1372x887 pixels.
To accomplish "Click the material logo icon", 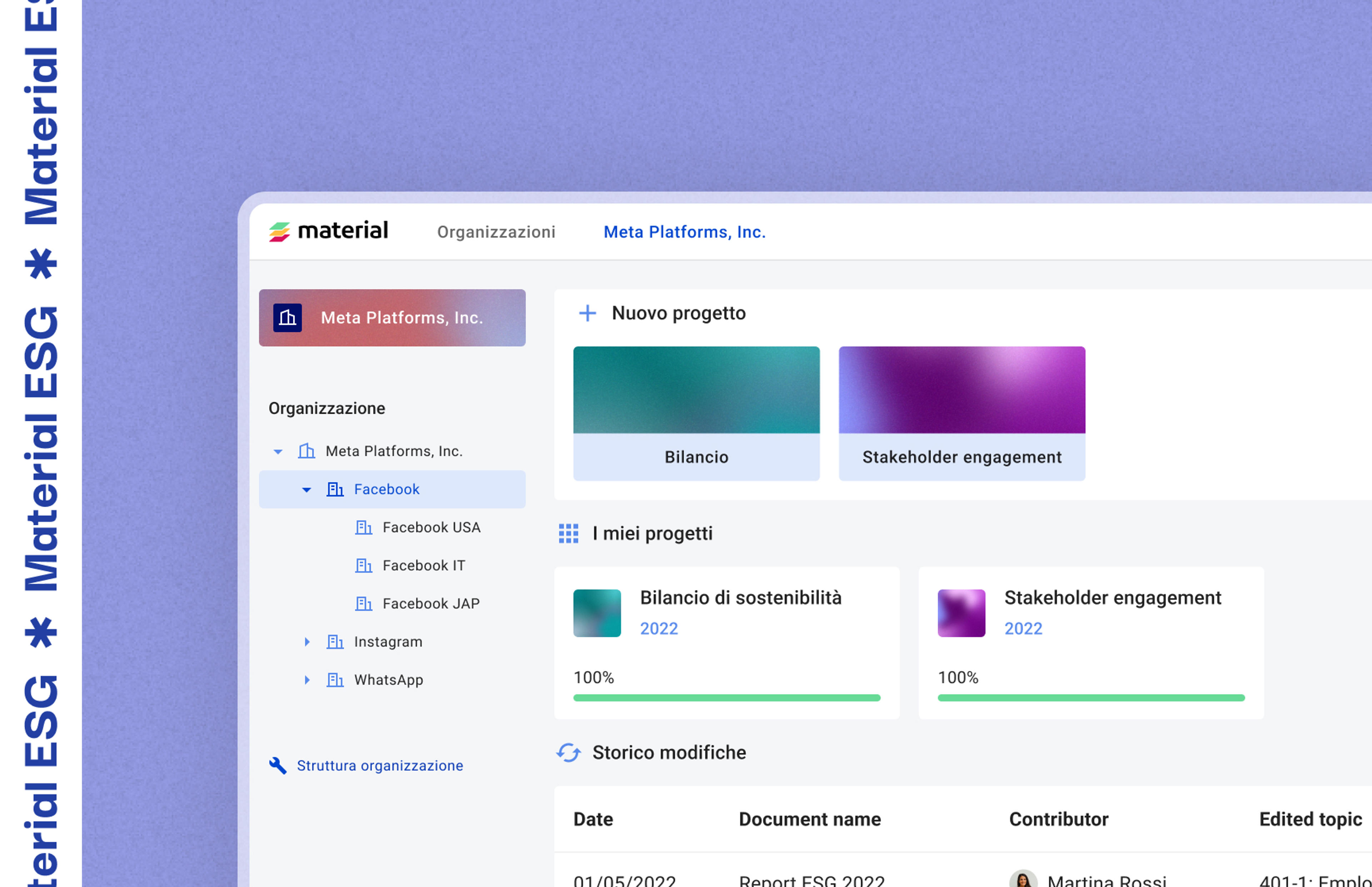I will pyautogui.click(x=279, y=232).
